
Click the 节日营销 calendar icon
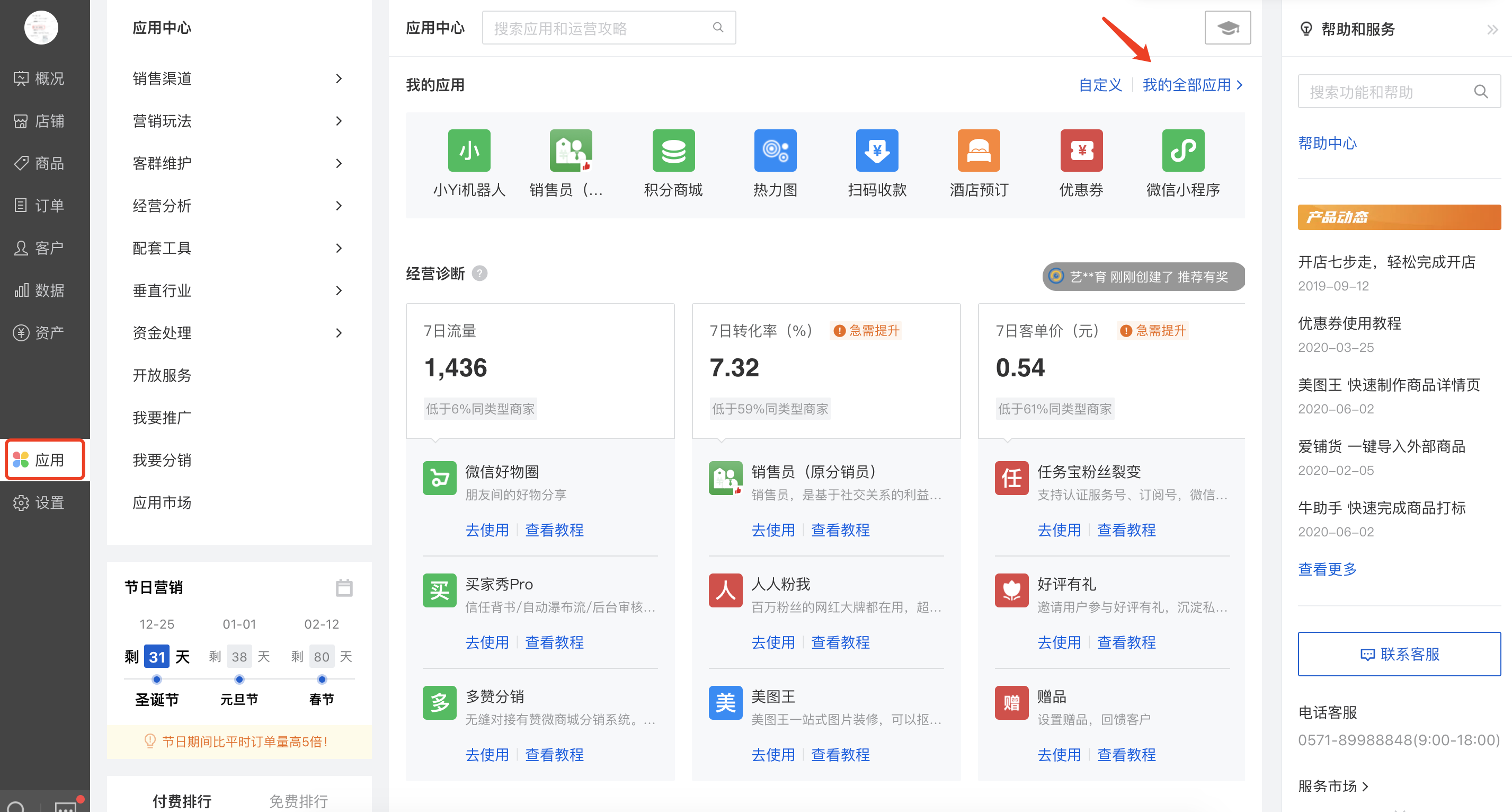344,587
